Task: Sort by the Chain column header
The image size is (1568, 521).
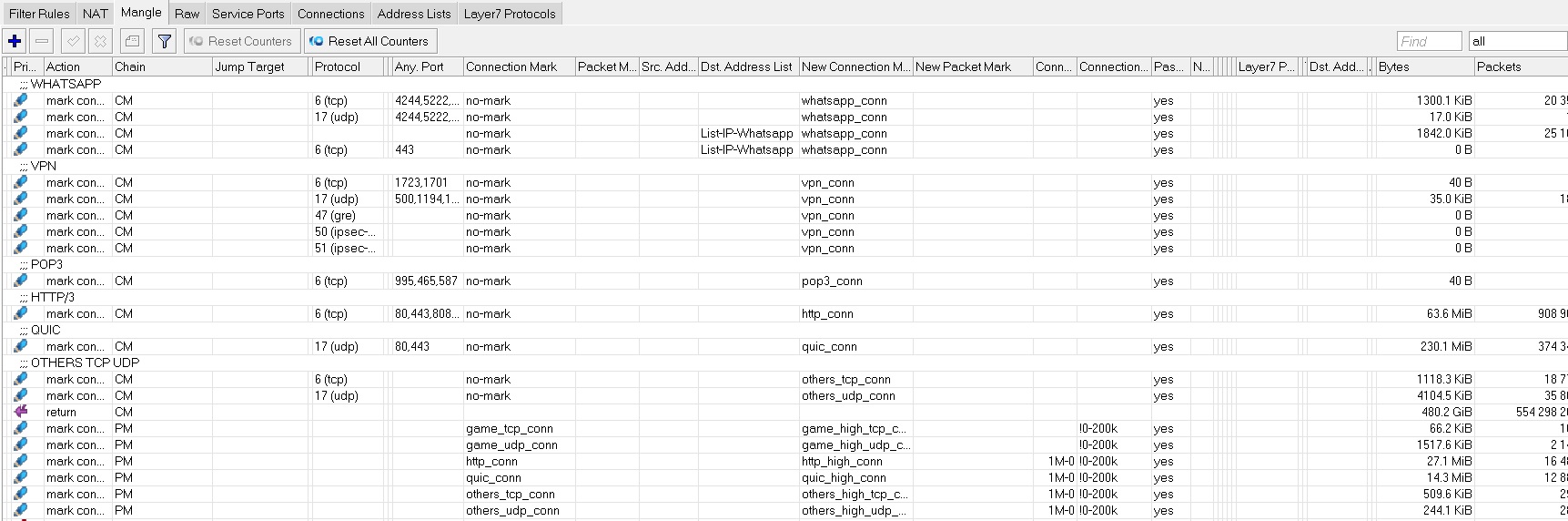Action: [x=162, y=66]
